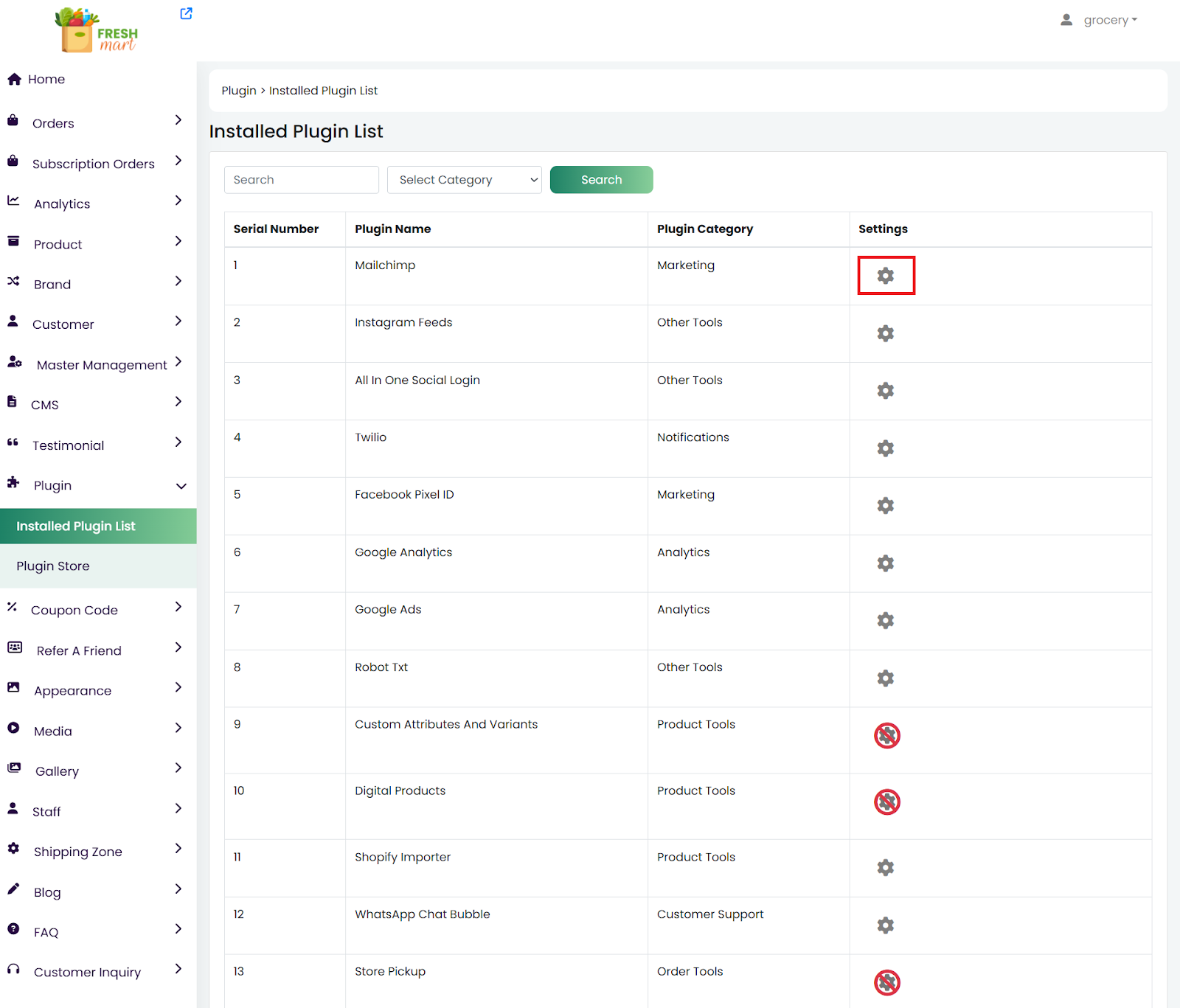Click disabled settings icon for Store Pickup
This screenshot has height=1008, width=1180.
[x=886, y=982]
